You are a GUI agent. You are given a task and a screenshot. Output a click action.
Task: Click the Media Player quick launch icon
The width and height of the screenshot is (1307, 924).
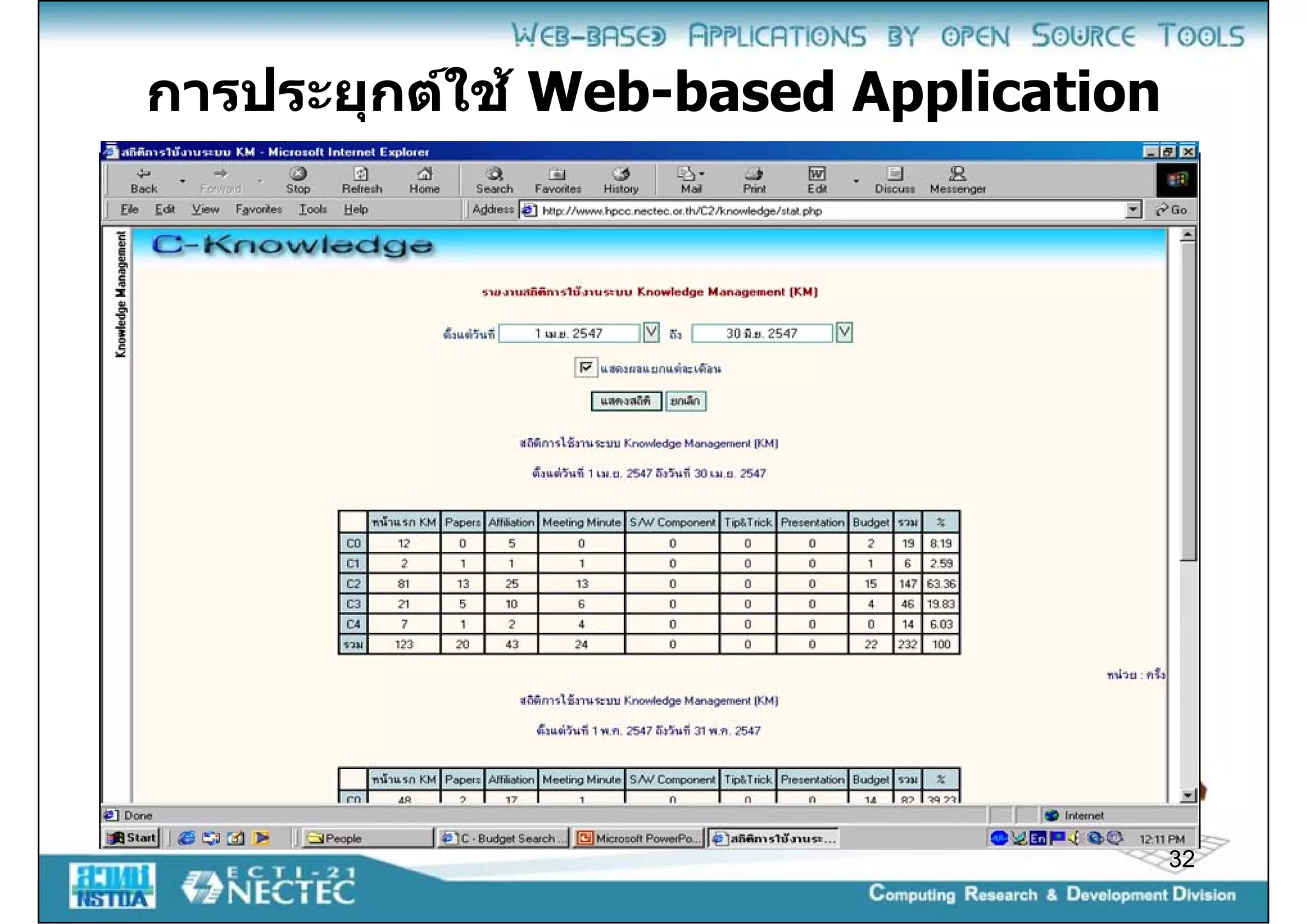click(x=261, y=838)
